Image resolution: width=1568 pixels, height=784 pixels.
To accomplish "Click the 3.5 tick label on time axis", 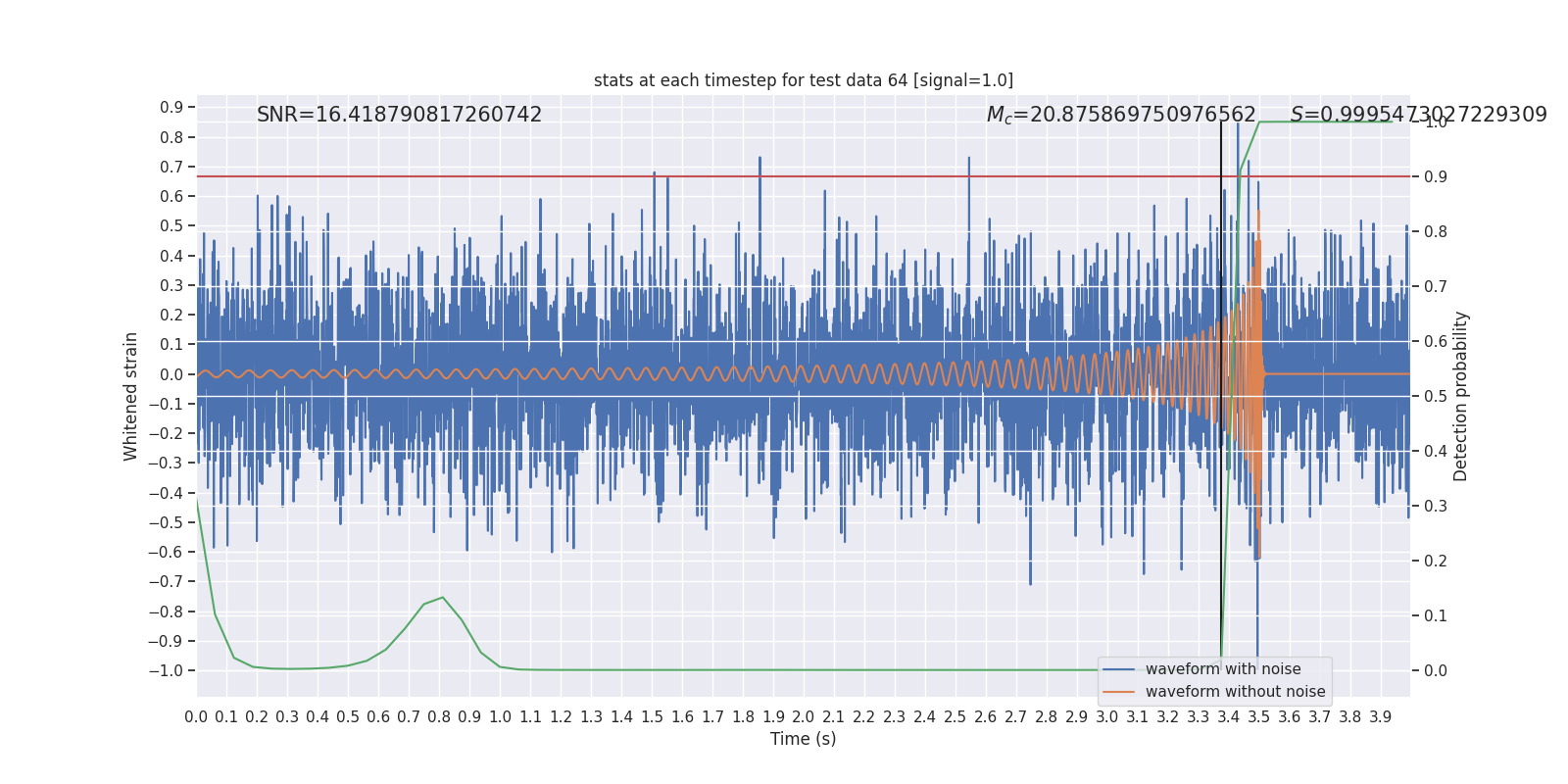I will click(1258, 717).
